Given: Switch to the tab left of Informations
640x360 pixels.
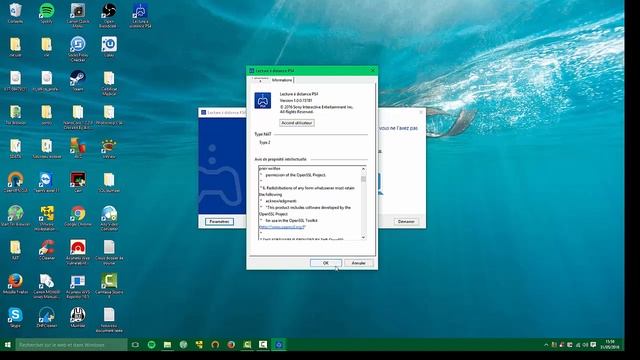Looking at the screenshot, I should pos(260,80).
